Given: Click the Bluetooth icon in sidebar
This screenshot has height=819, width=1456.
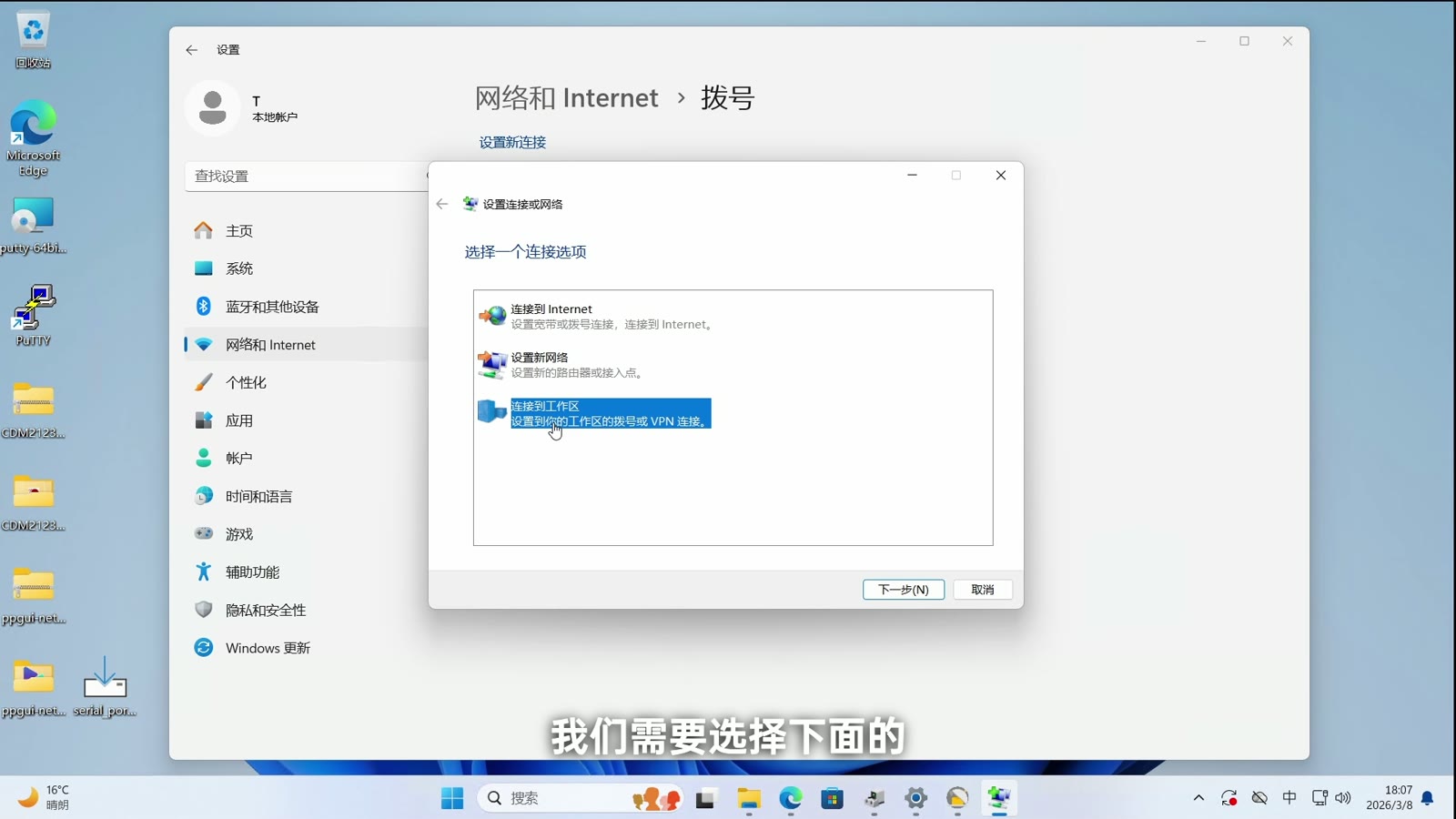Looking at the screenshot, I should coord(204,307).
